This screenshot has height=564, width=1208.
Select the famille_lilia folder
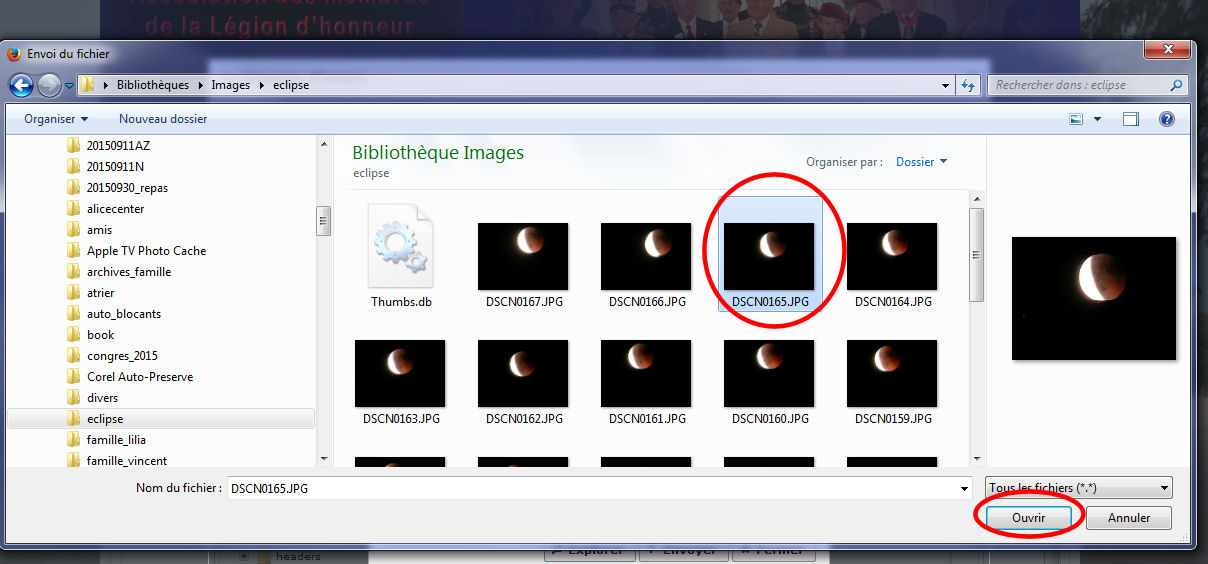[116, 439]
